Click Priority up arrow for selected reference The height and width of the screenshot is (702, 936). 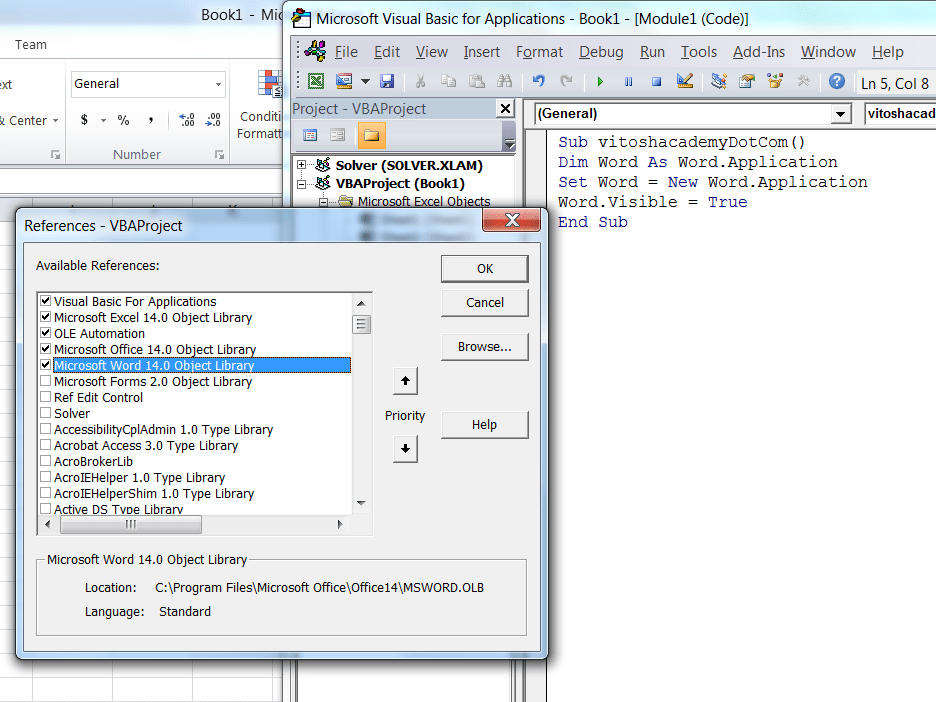click(405, 381)
